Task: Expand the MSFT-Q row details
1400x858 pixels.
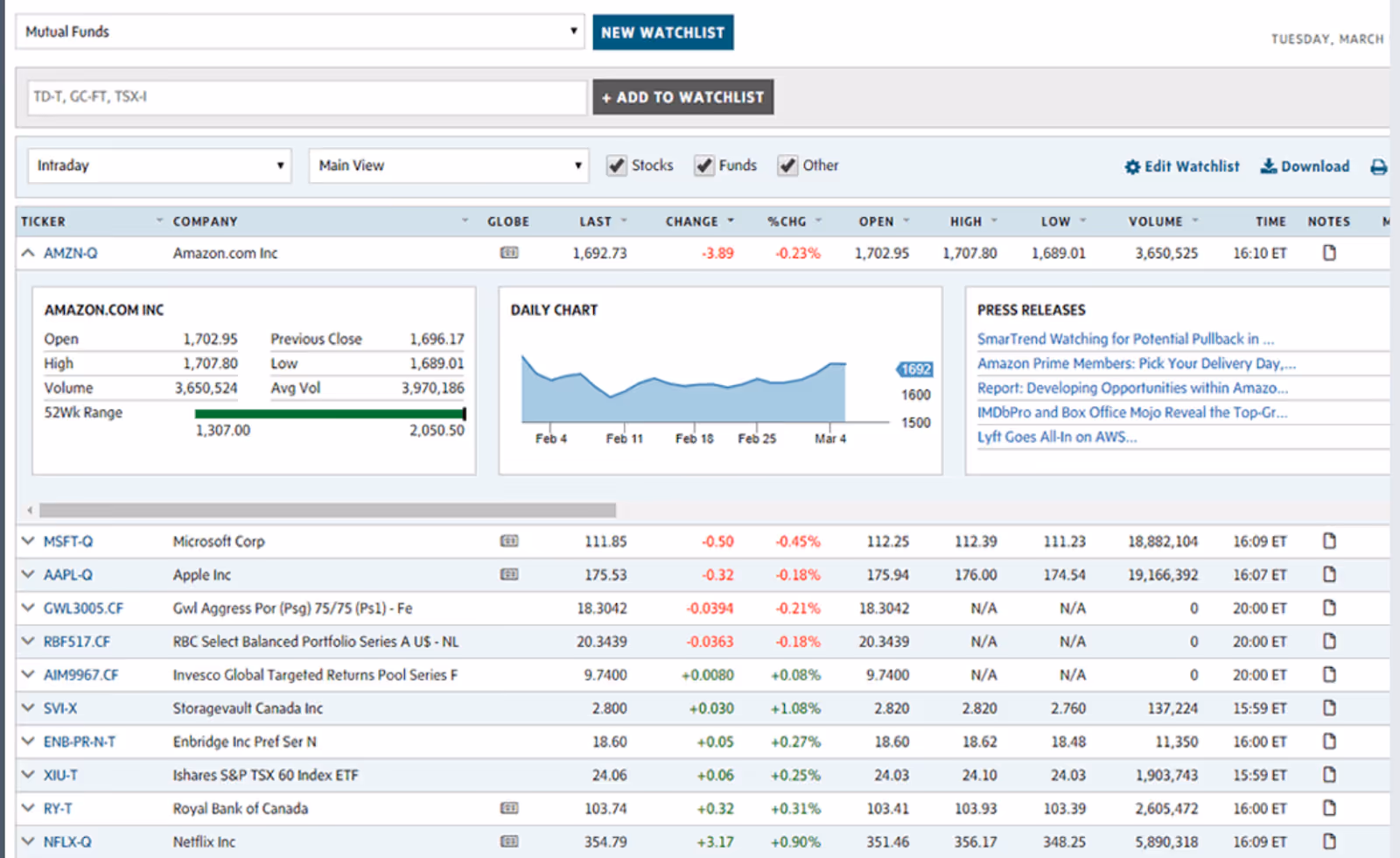Action: coord(27,541)
